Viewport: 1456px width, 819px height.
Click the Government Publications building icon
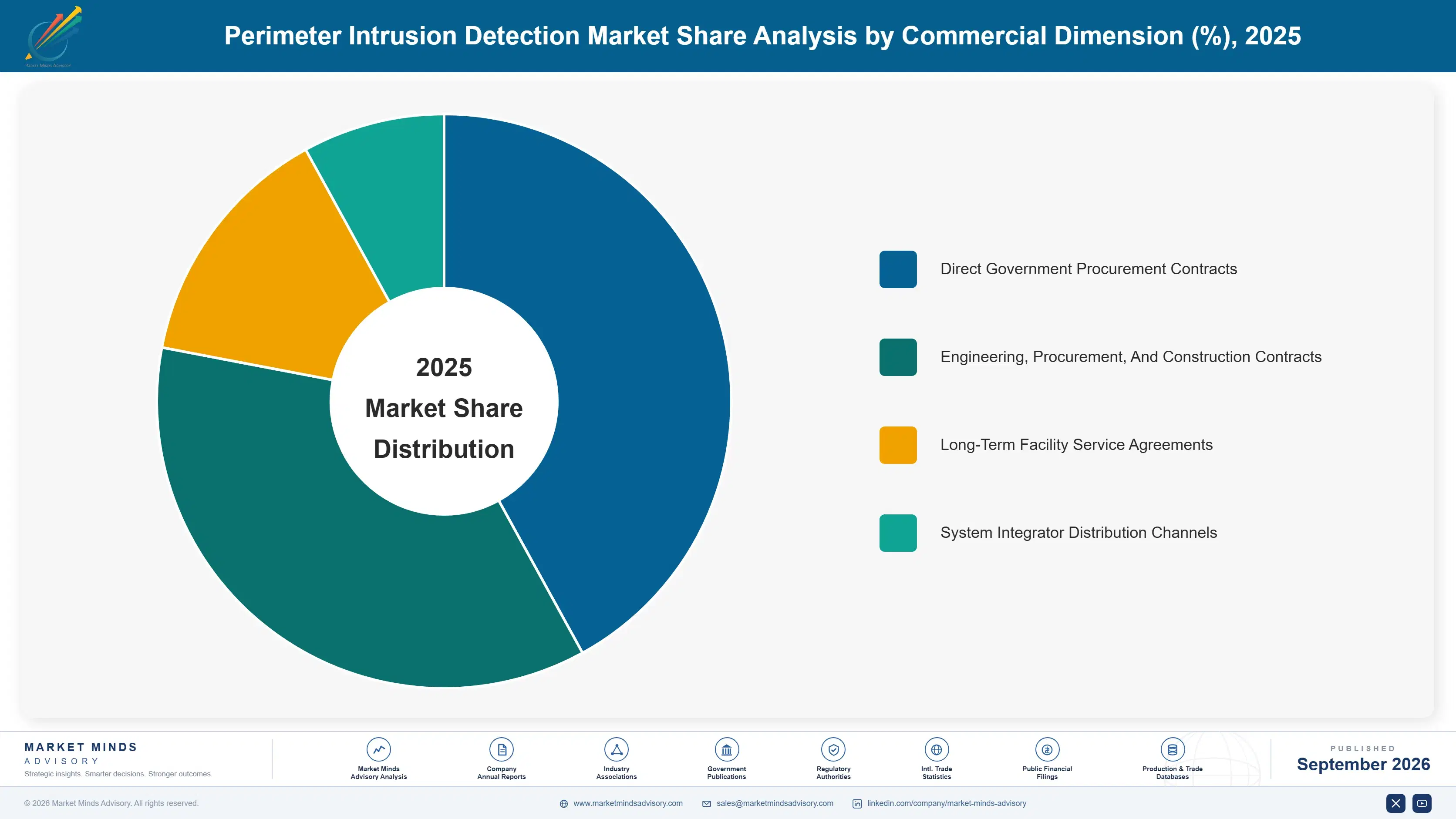[726, 749]
